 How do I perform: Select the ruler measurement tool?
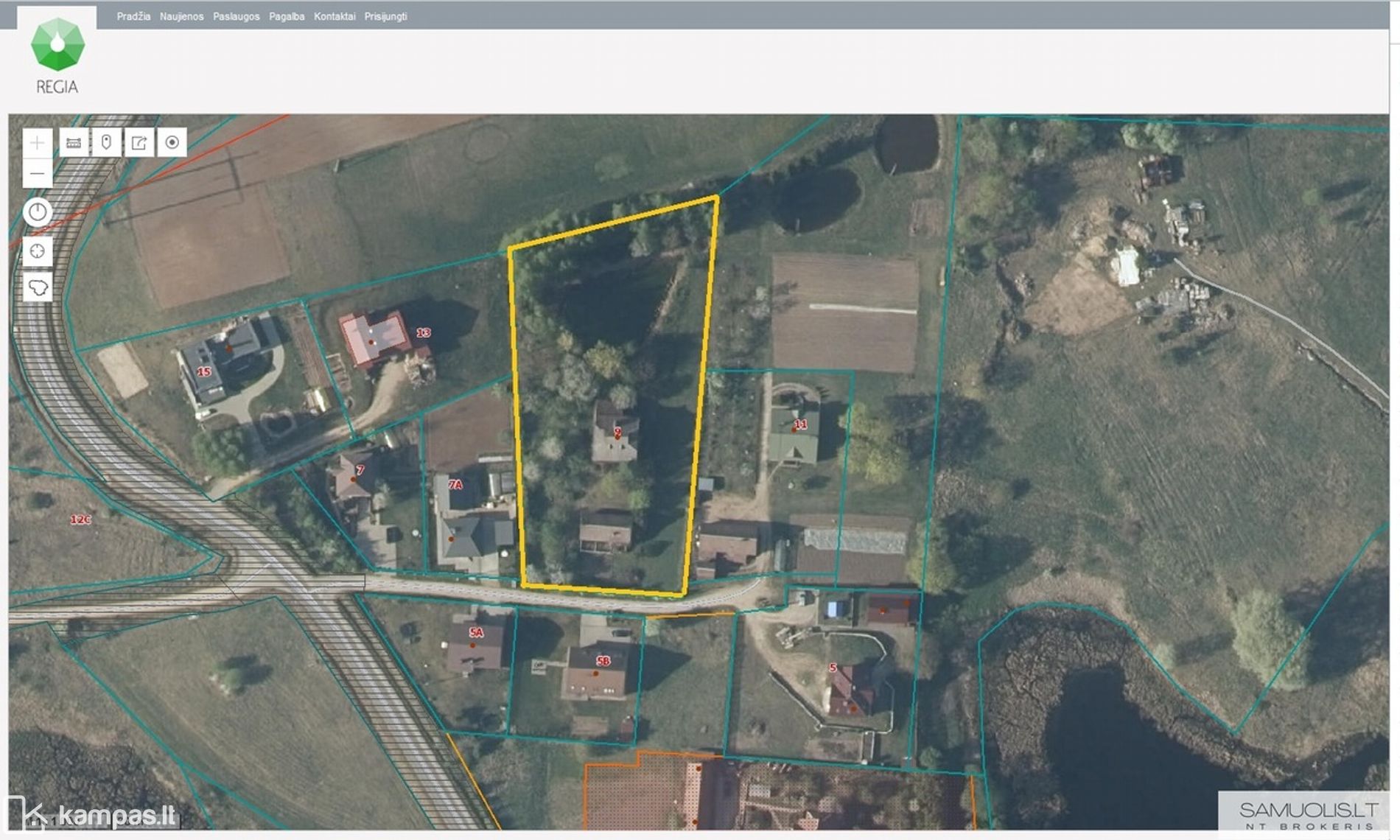pyautogui.click(x=74, y=143)
